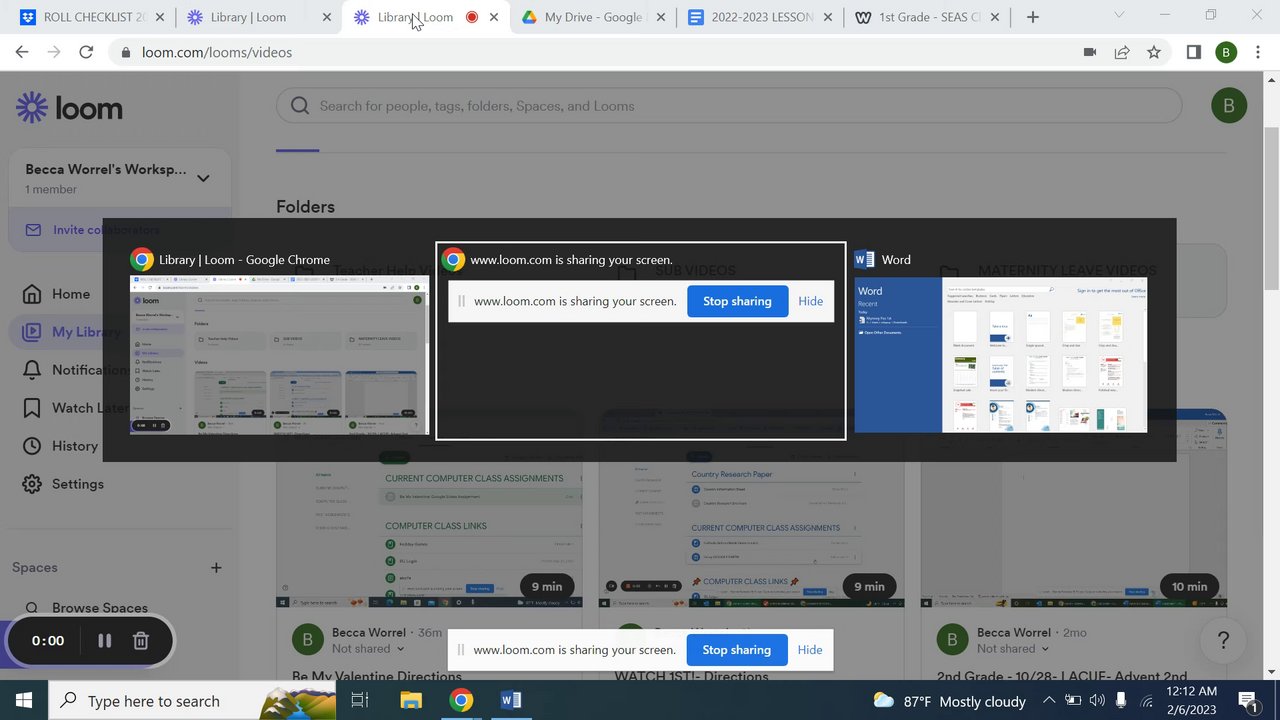Open Loom help question mark

point(1223,640)
